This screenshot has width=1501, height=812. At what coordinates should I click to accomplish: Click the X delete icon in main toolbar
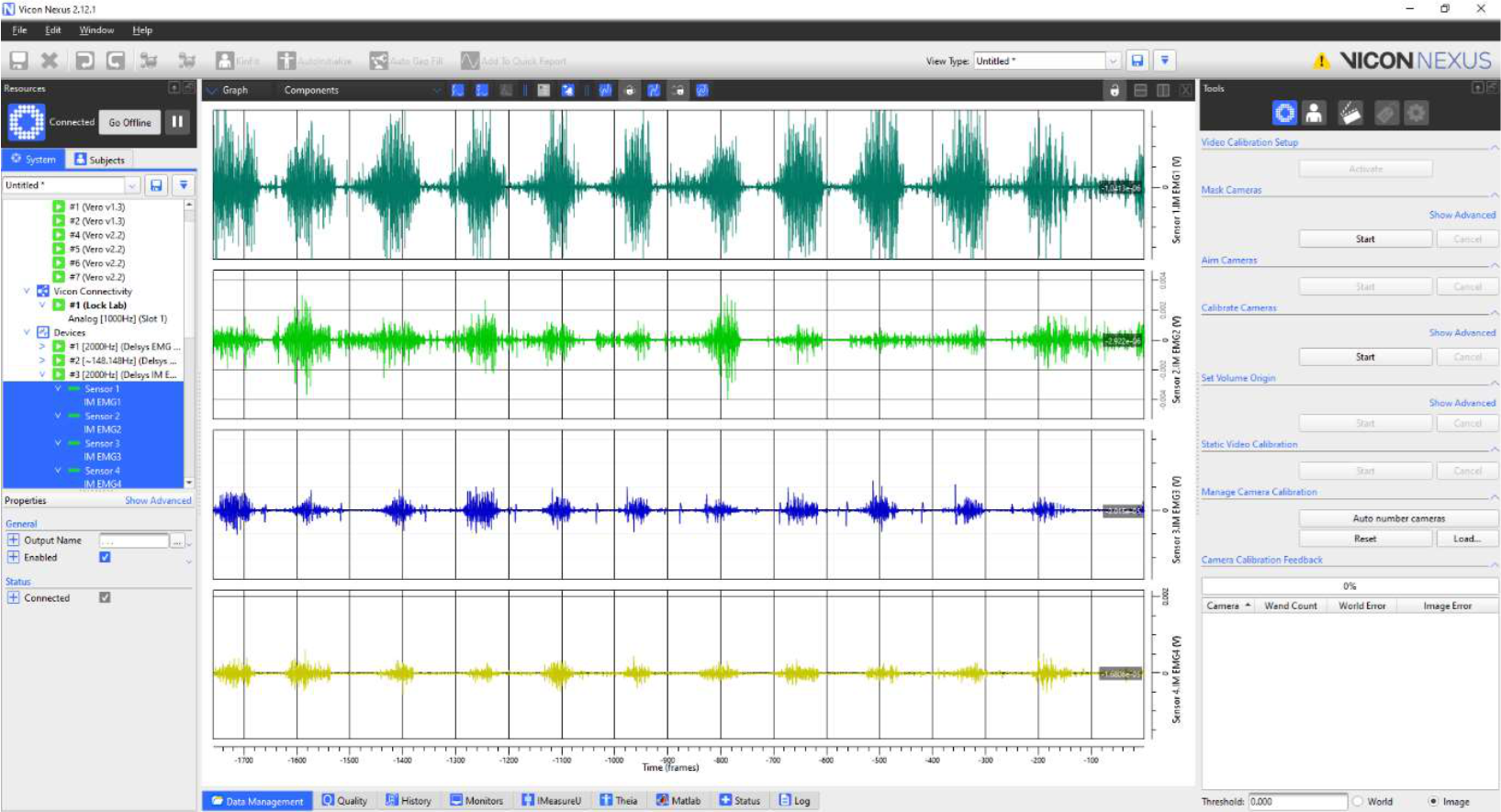(x=50, y=61)
